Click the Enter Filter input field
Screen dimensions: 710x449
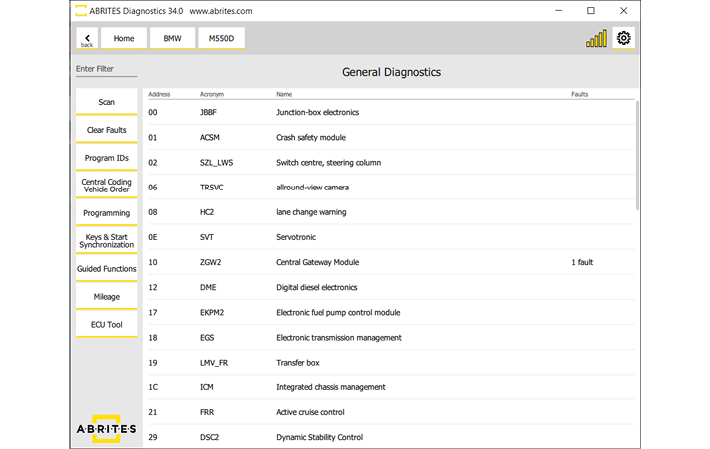point(106,69)
